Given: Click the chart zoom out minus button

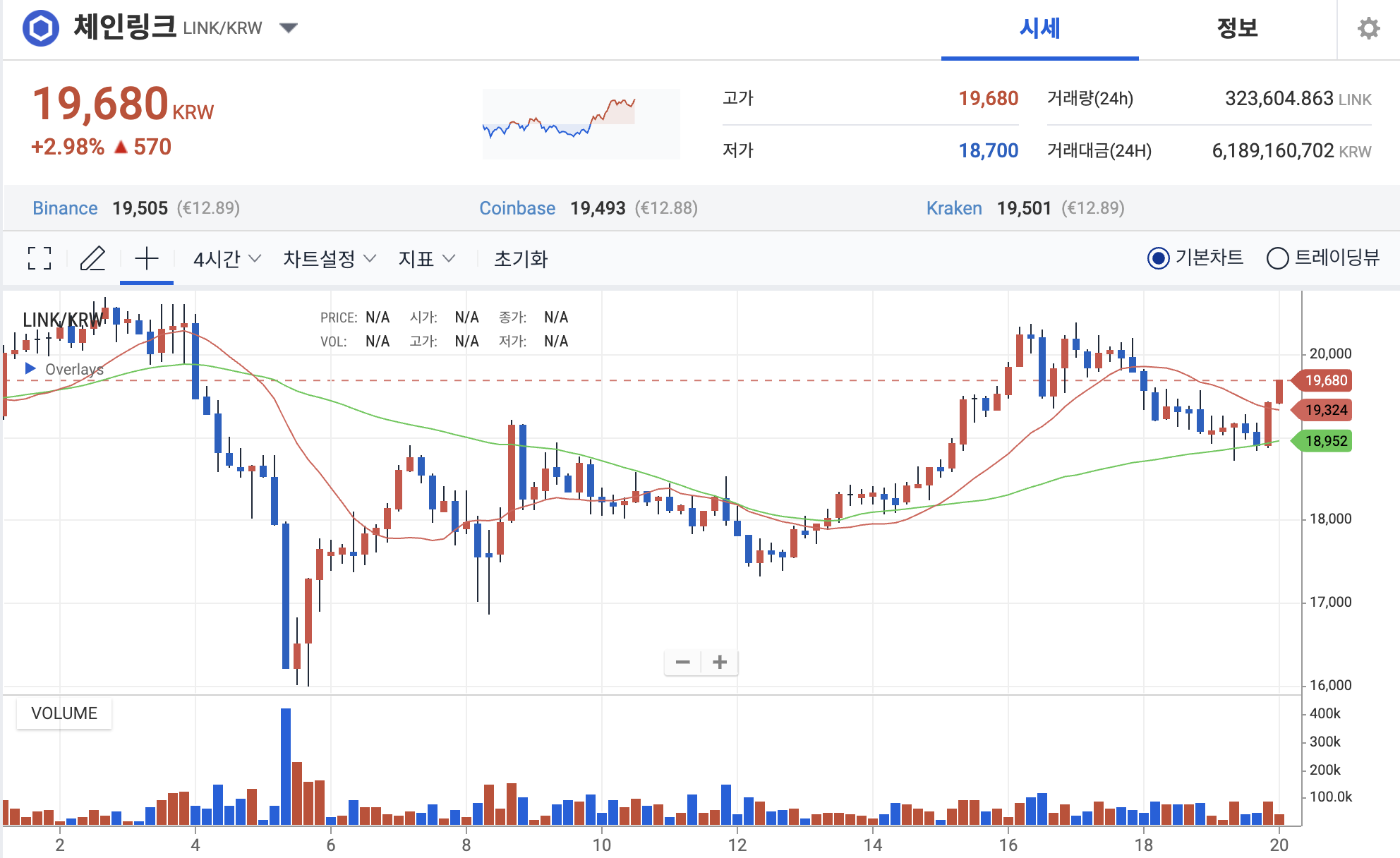Looking at the screenshot, I should 682,662.
